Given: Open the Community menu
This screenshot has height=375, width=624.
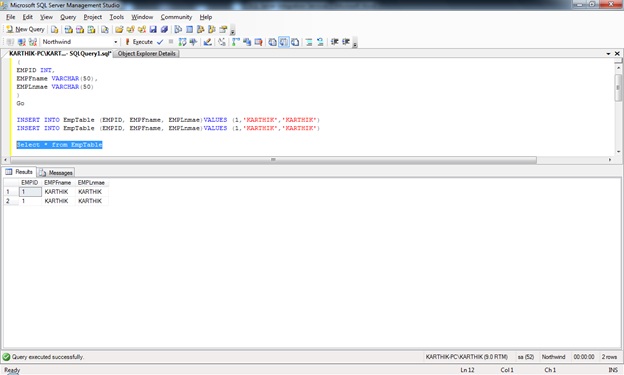Looking at the screenshot, I should 176,17.
